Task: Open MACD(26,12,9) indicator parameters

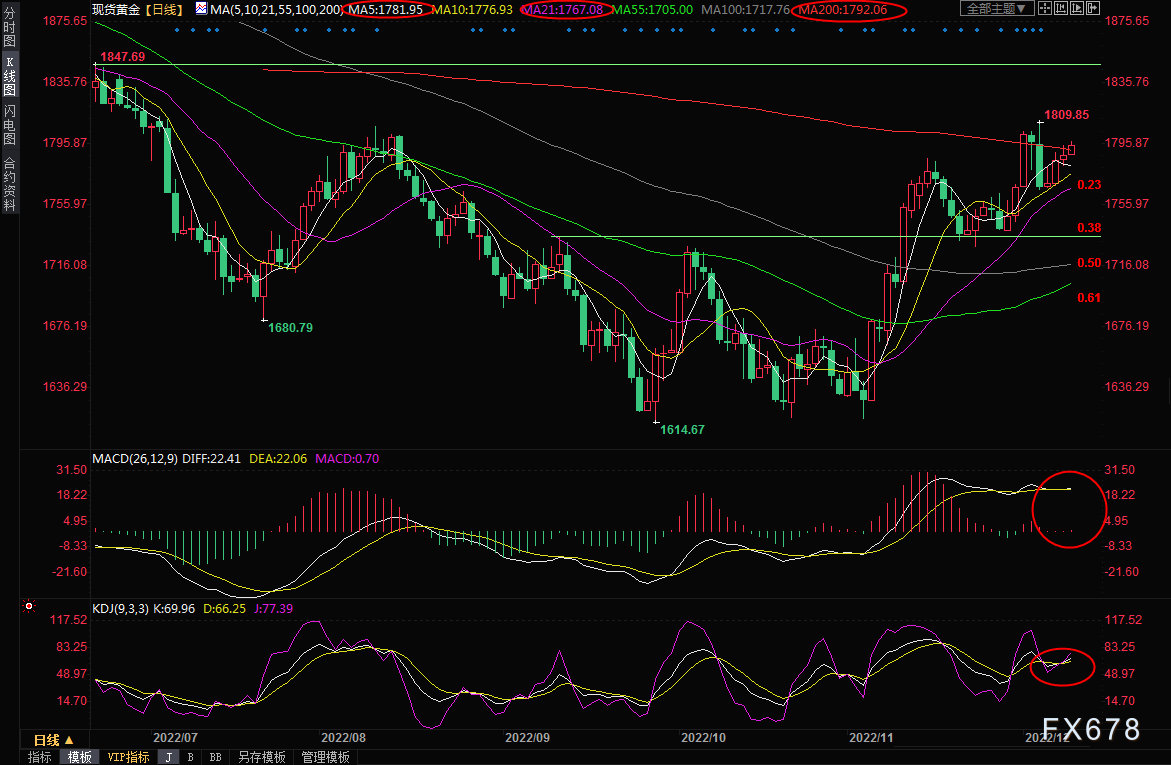Action: [135, 459]
